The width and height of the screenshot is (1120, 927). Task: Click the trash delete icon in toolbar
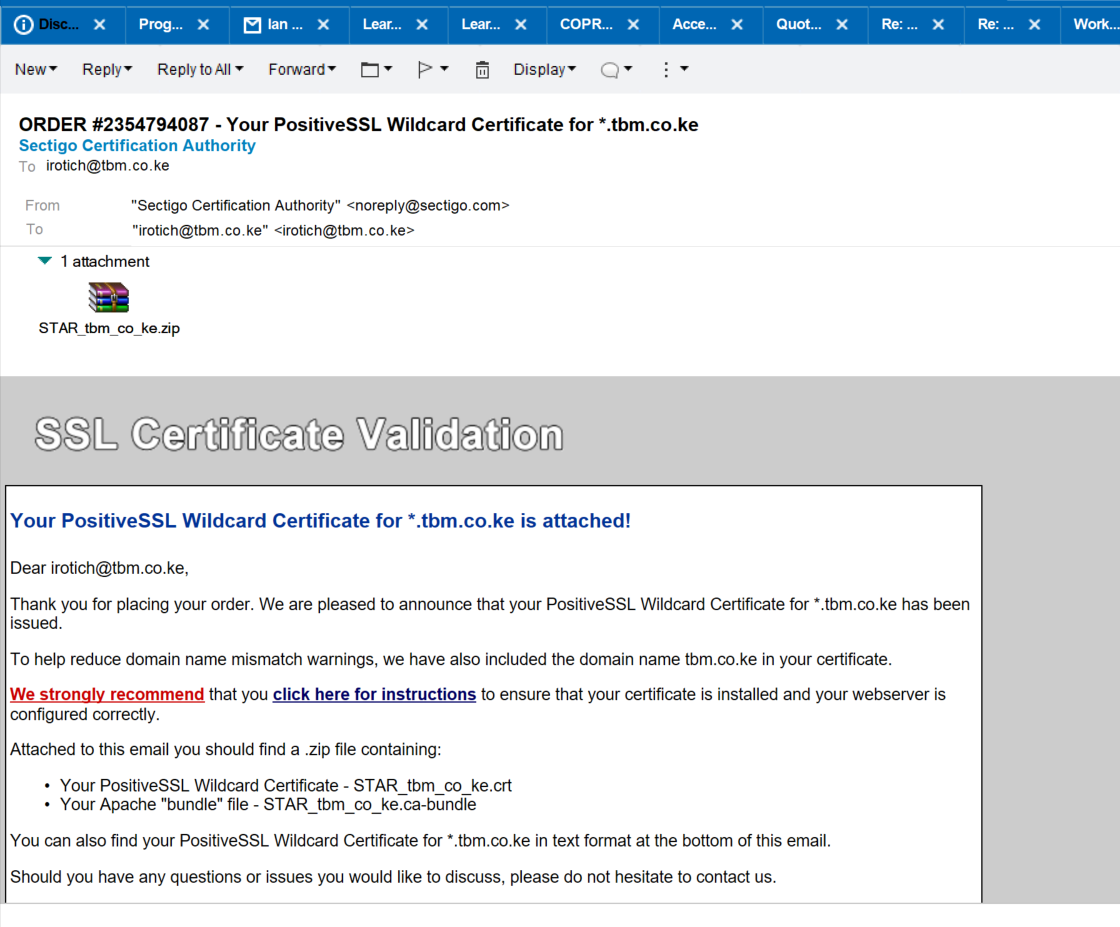coord(482,69)
